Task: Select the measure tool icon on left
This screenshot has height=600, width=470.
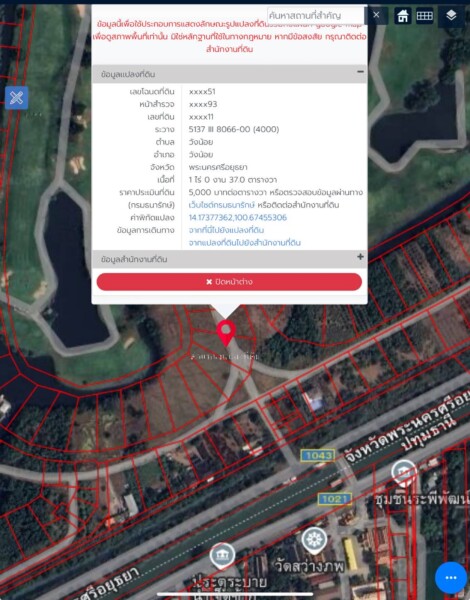Action: tap(16, 98)
